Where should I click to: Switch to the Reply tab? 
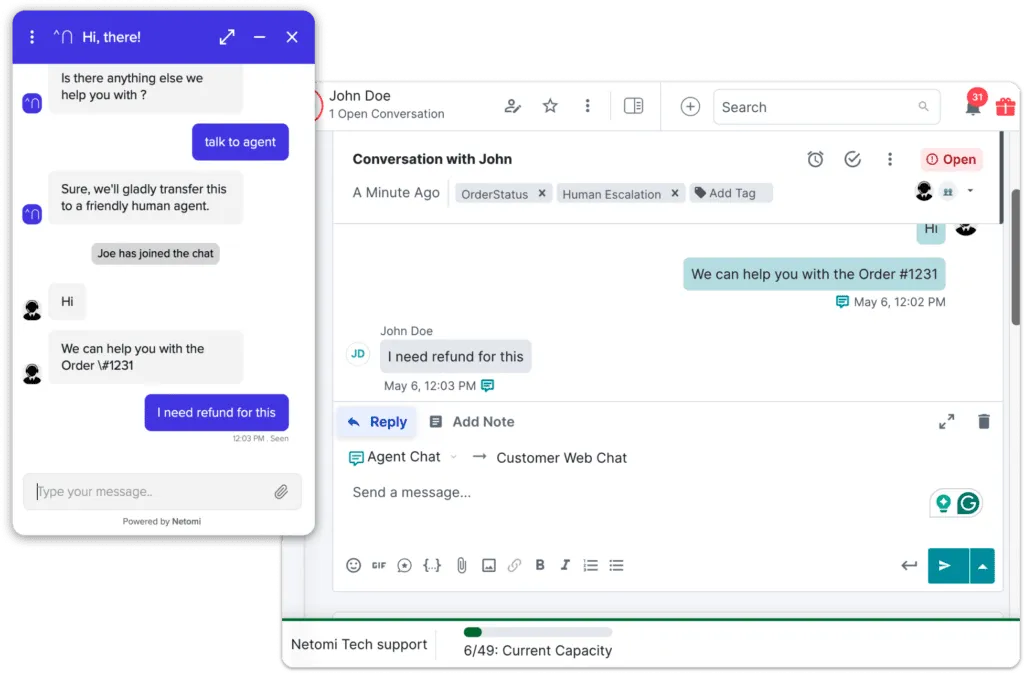[377, 422]
